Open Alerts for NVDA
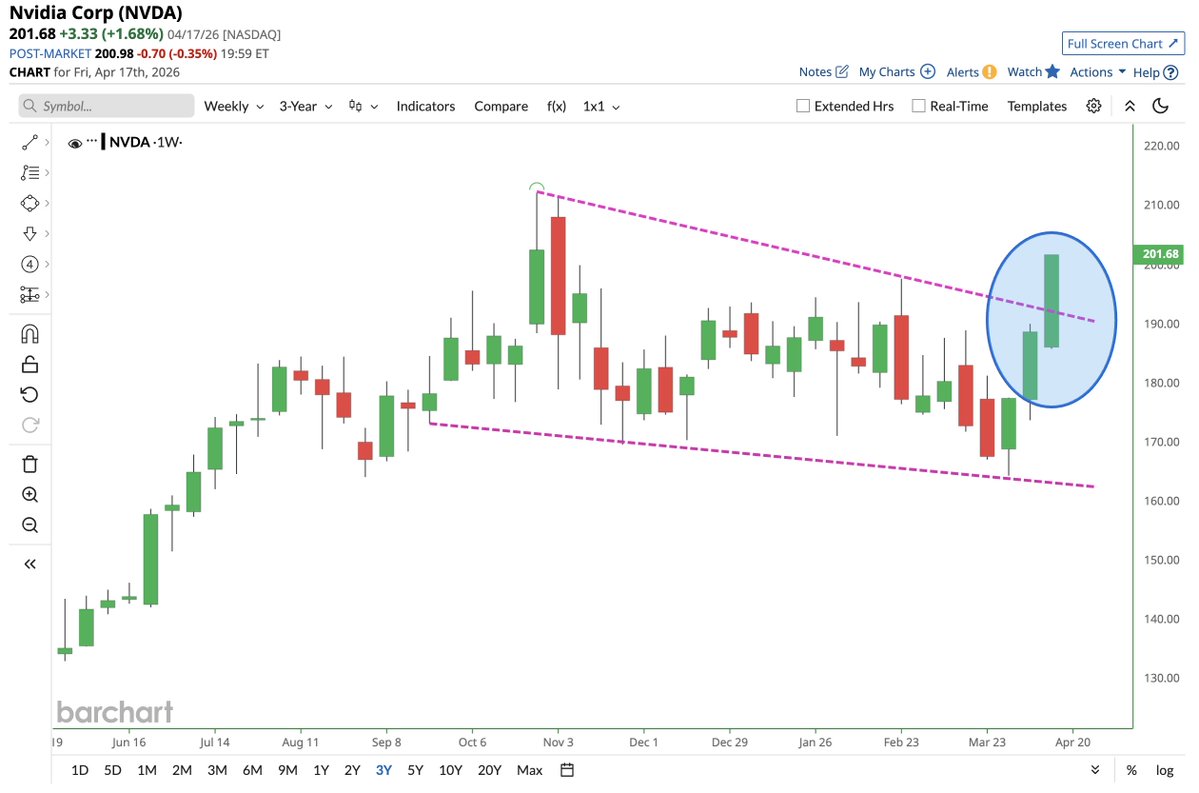The image size is (1199, 793). coord(971,72)
